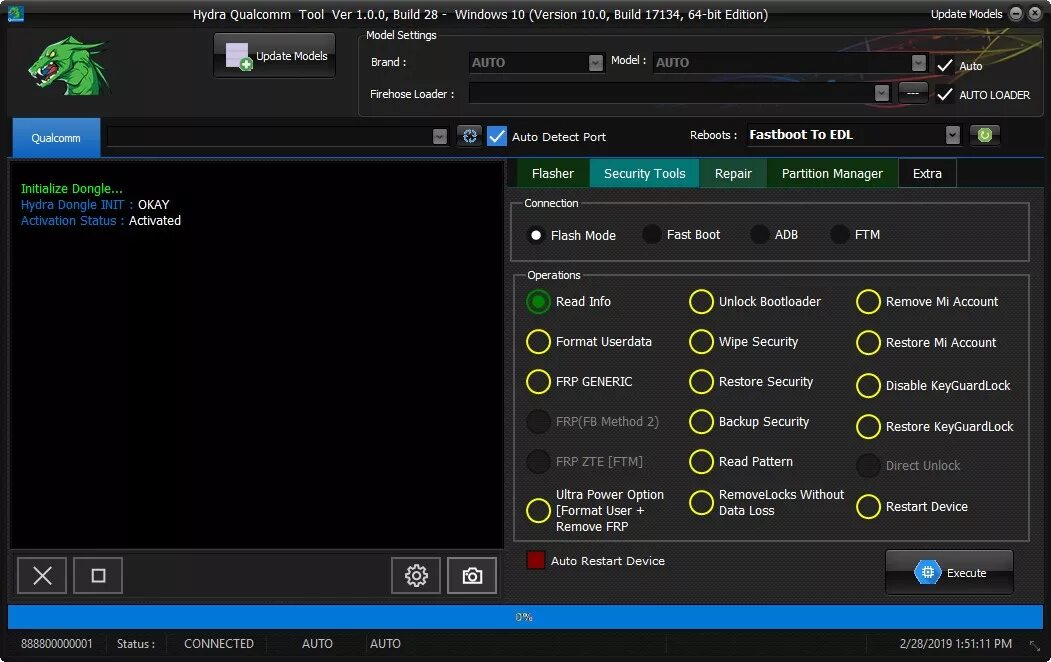
Task: Click the Activation Status log line
Action: click(x=101, y=220)
